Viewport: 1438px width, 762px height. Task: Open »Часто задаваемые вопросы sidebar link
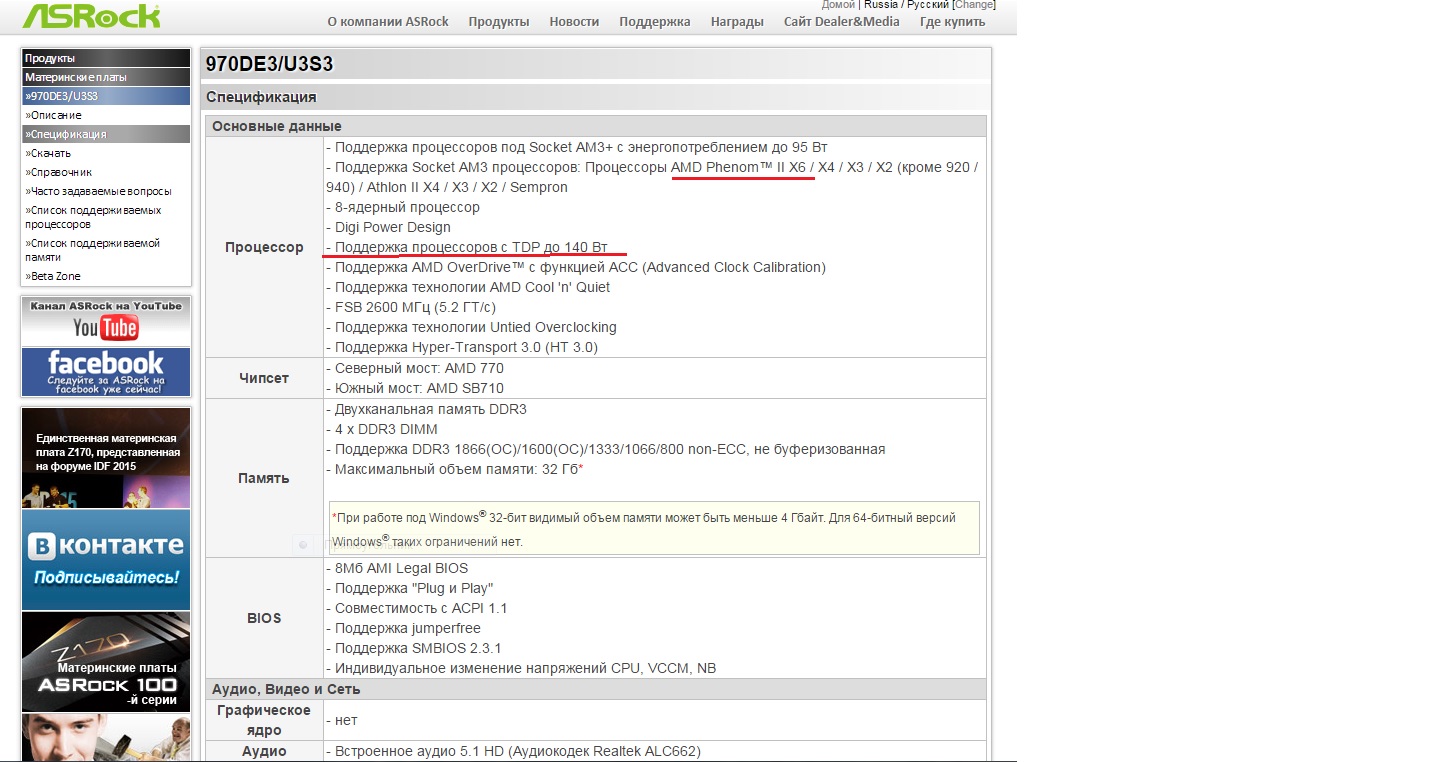tap(98, 191)
